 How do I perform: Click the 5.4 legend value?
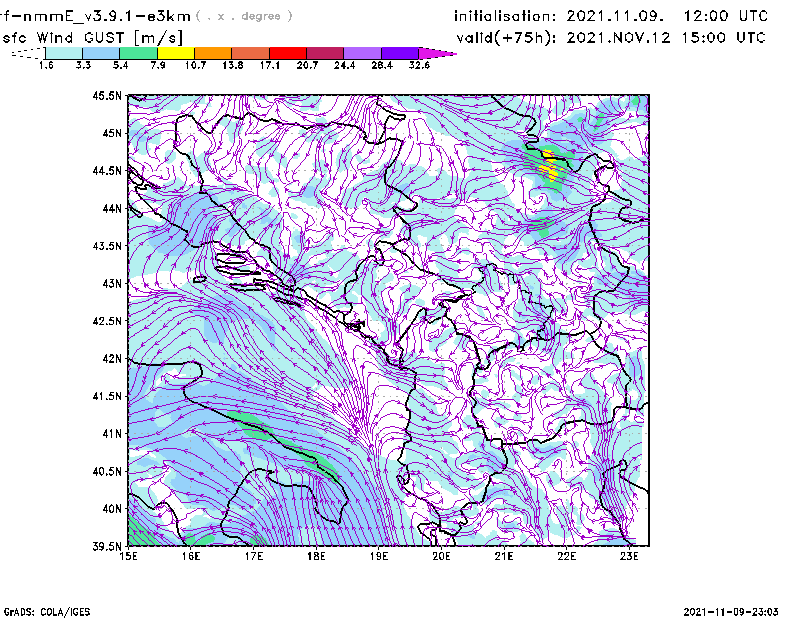(x=120, y=65)
